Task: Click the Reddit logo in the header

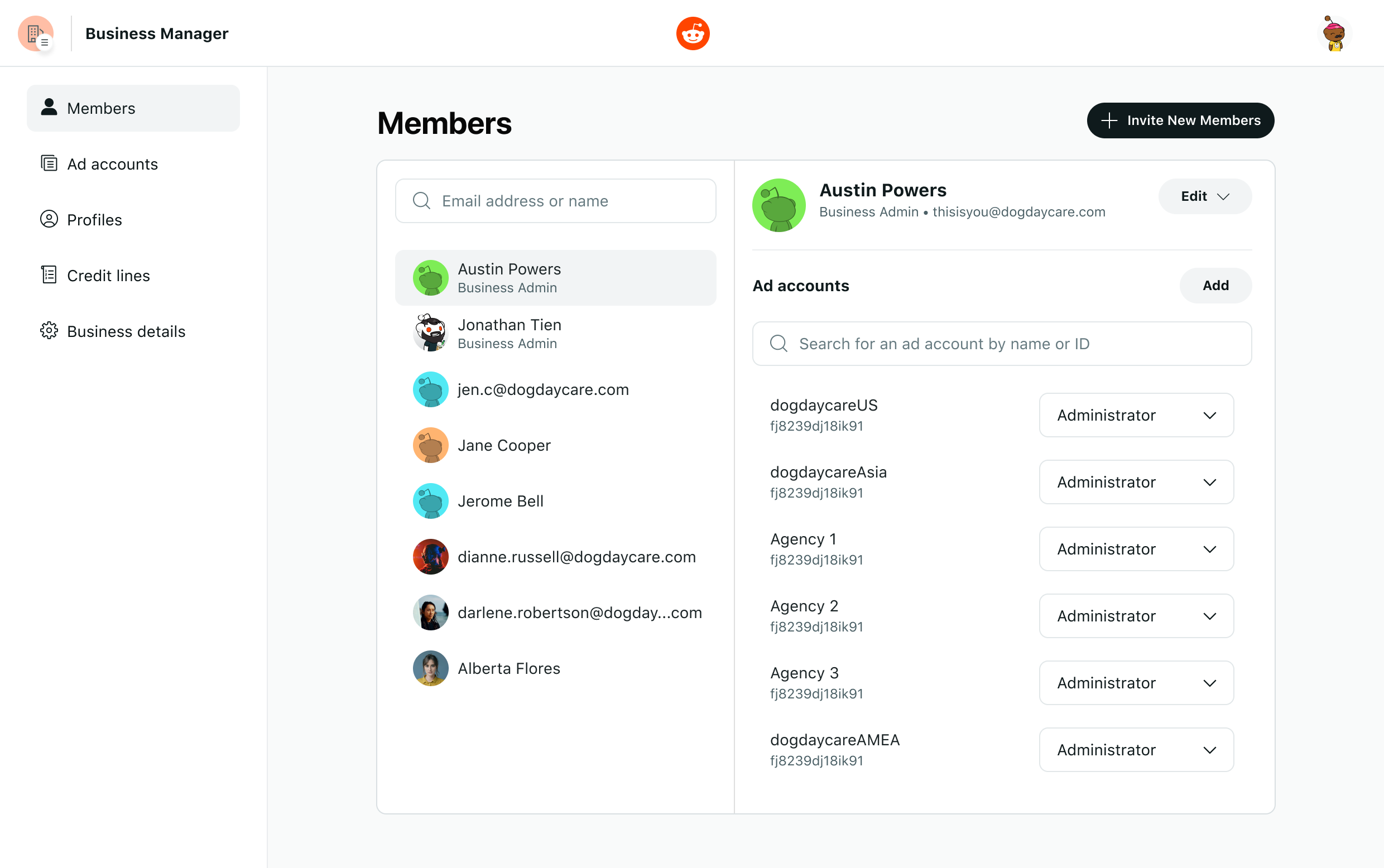Action: pyautogui.click(x=693, y=33)
